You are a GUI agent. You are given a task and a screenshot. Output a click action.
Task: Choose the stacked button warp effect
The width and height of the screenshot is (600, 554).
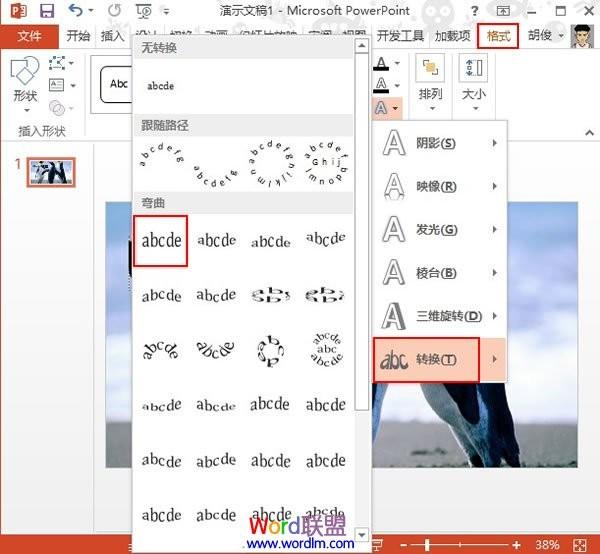coord(326,350)
